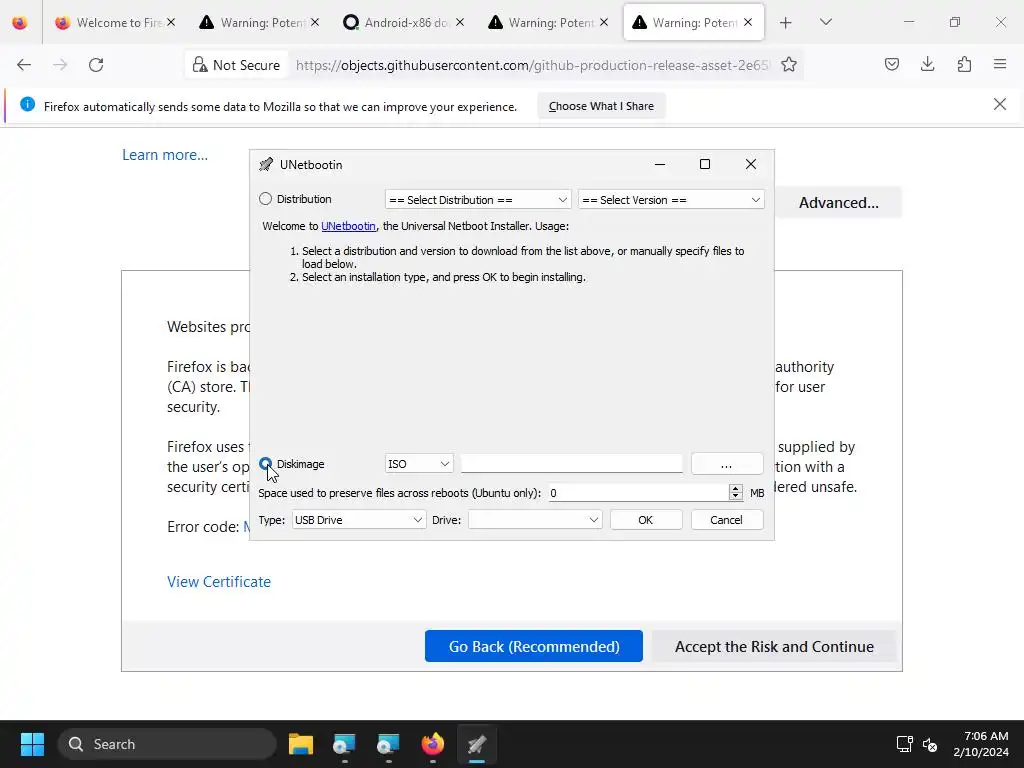This screenshot has height=768, width=1024.
Task: Open the UNetbootin hyperlink in welcome text
Action: tap(348, 226)
